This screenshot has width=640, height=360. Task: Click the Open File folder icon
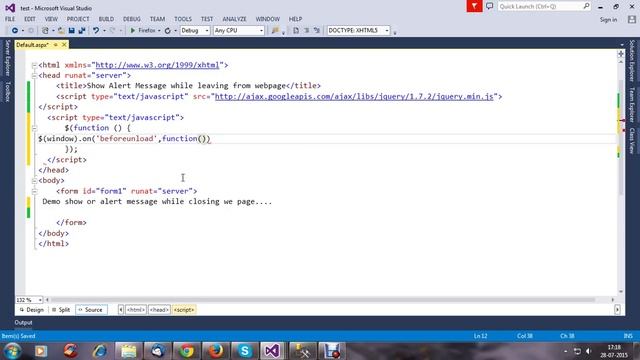pos(61,31)
